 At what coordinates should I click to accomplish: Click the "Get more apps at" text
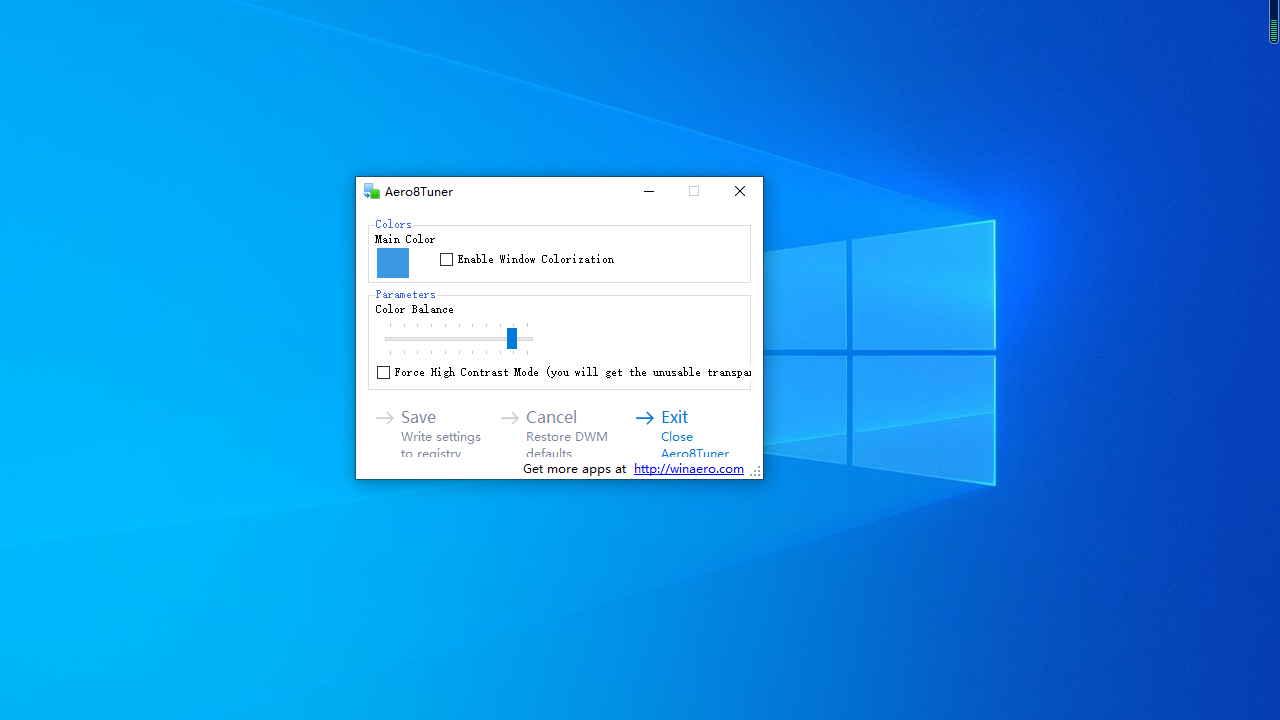(575, 469)
